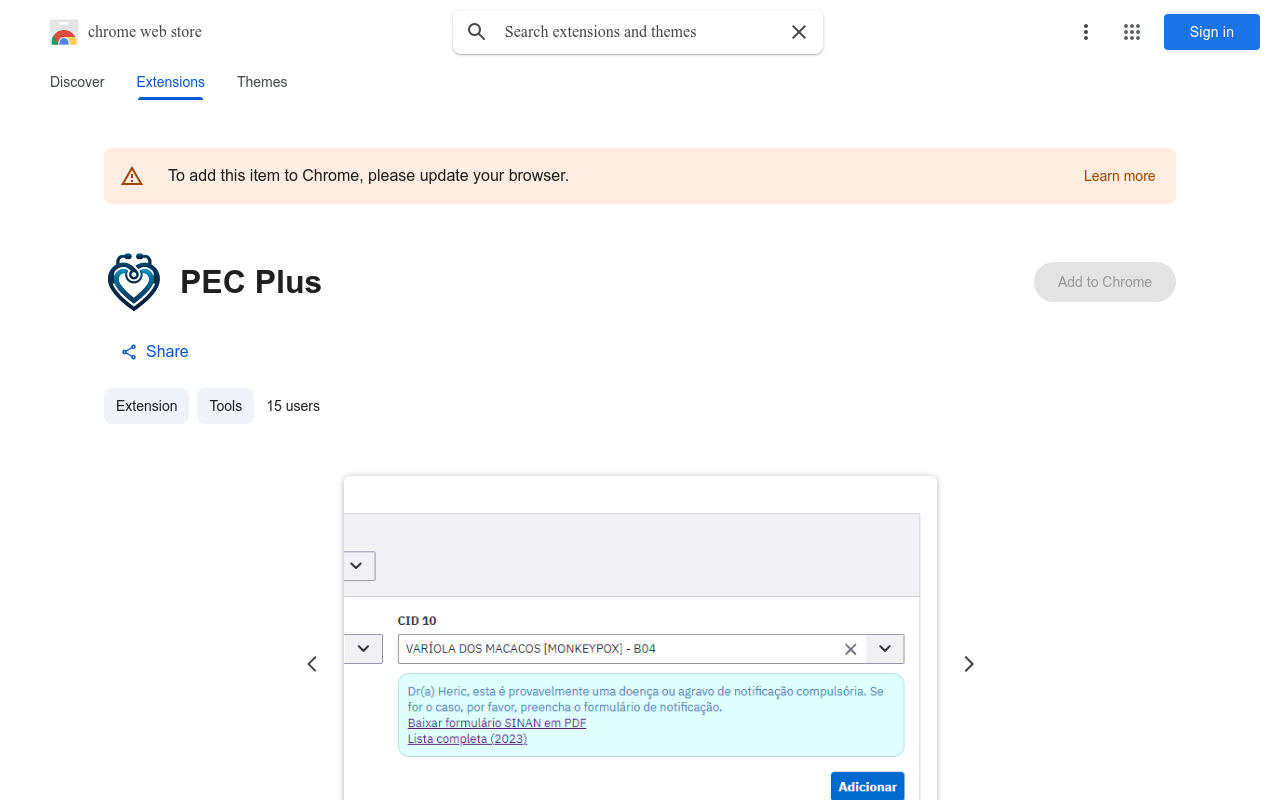
Task: Click the search magnifier icon
Action: coord(477,32)
